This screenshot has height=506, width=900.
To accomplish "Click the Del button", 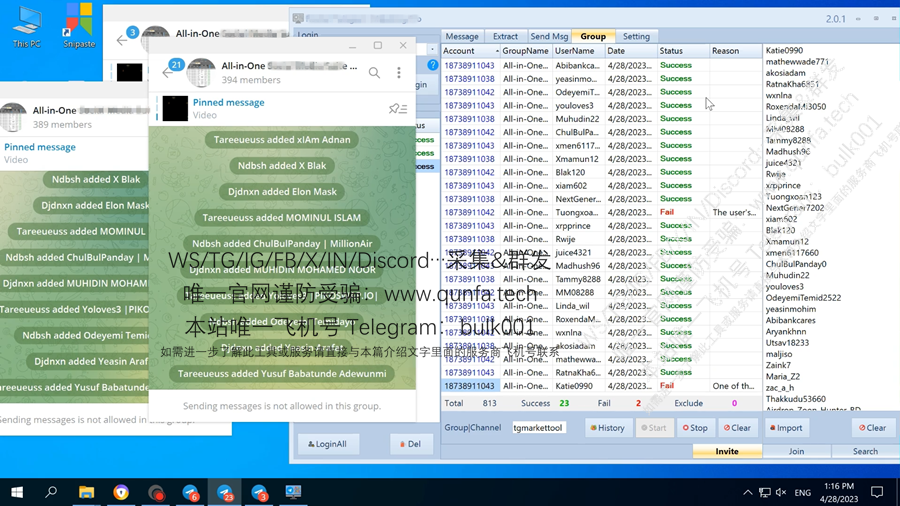I will (x=411, y=444).
